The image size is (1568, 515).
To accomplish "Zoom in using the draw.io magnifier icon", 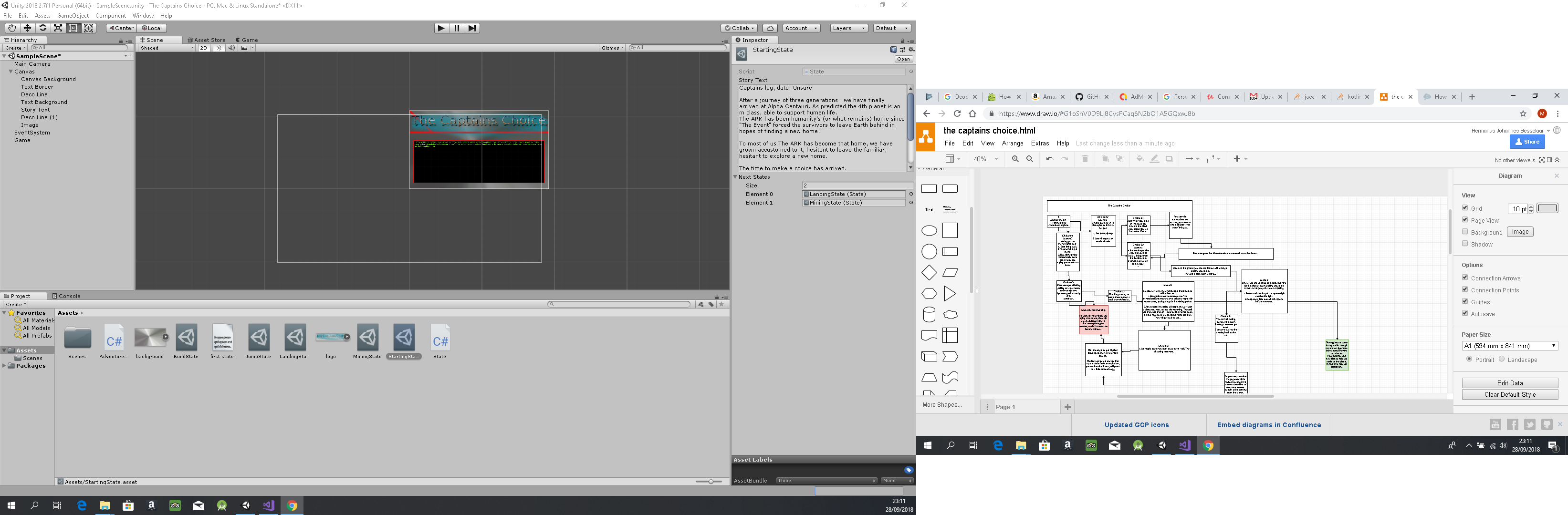I will point(1014,159).
